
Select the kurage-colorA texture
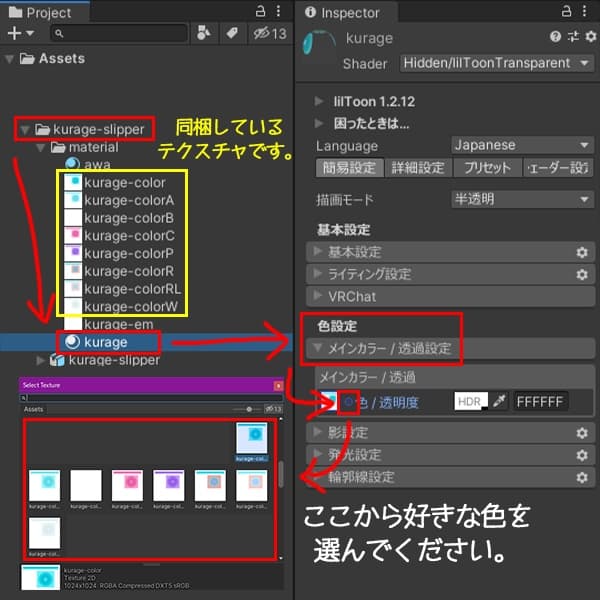[119, 200]
